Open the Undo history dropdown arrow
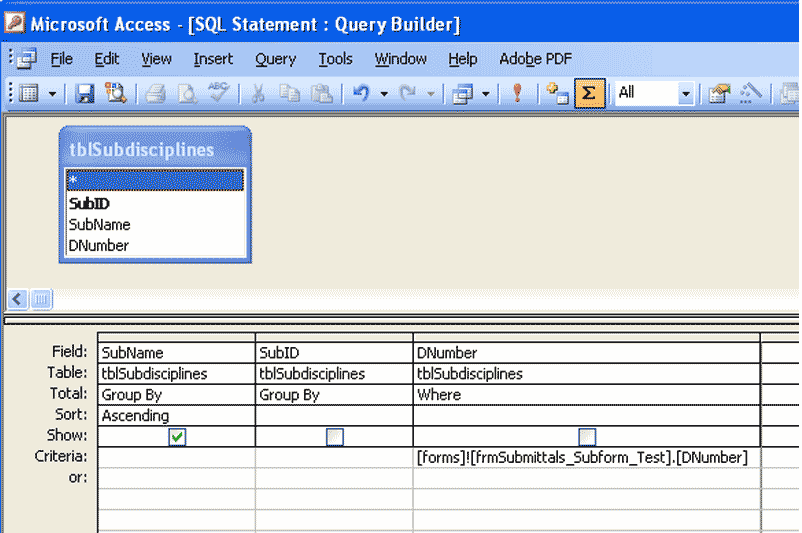The image size is (802, 533). point(384,94)
